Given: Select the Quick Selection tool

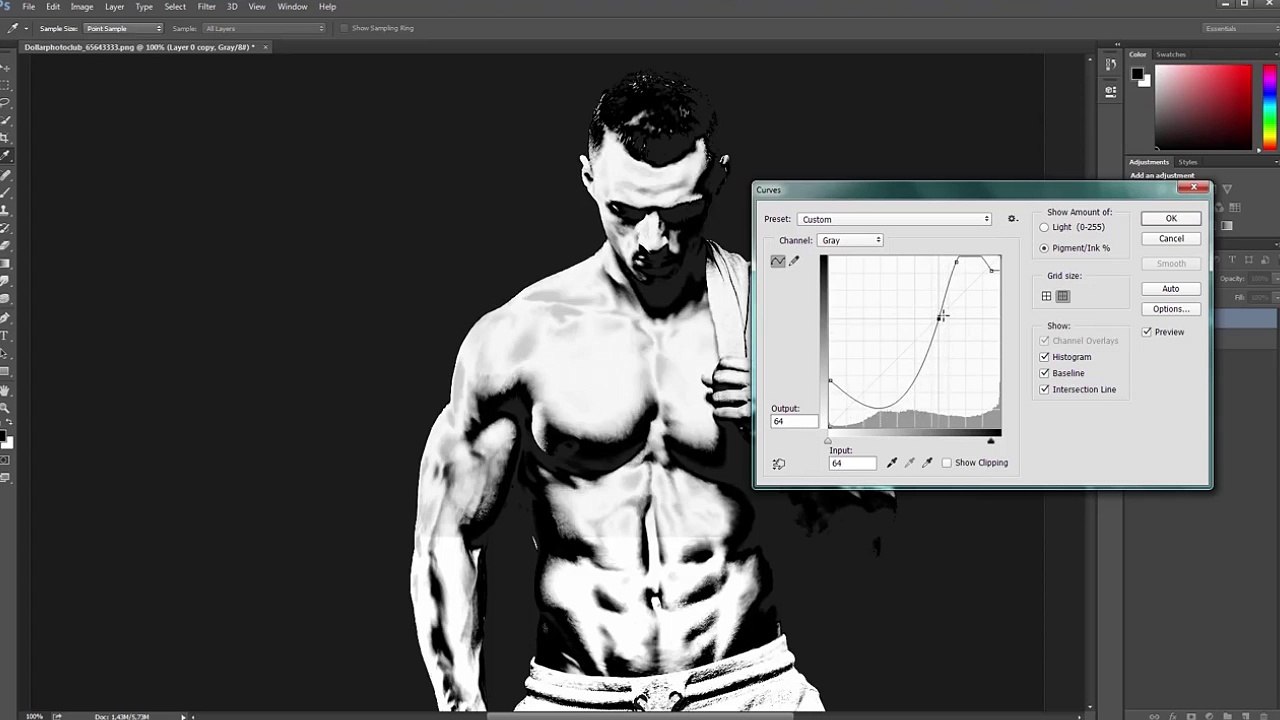Looking at the screenshot, I should pyautogui.click(x=5, y=121).
